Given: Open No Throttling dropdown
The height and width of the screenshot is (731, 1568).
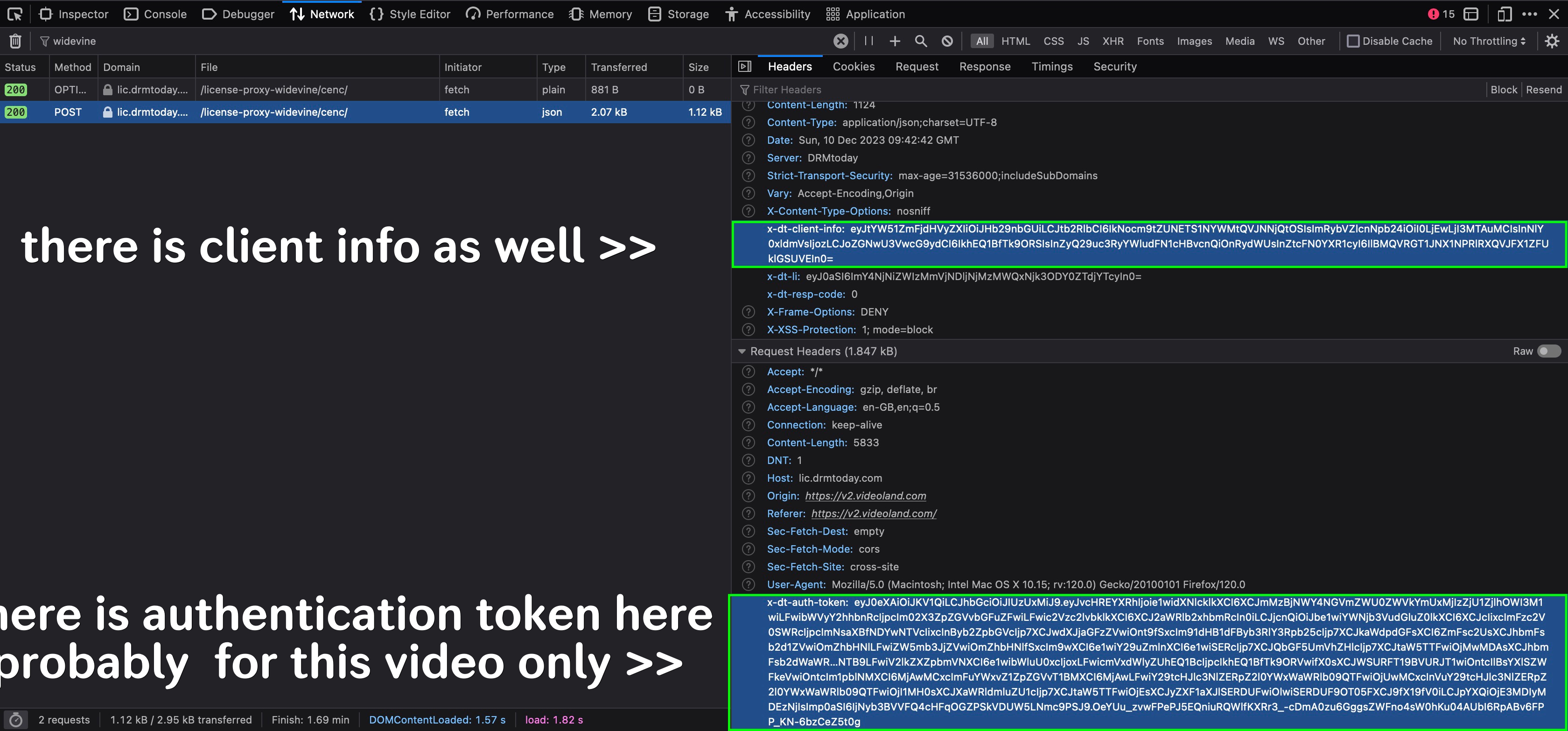Looking at the screenshot, I should pyautogui.click(x=1489, y=41).
